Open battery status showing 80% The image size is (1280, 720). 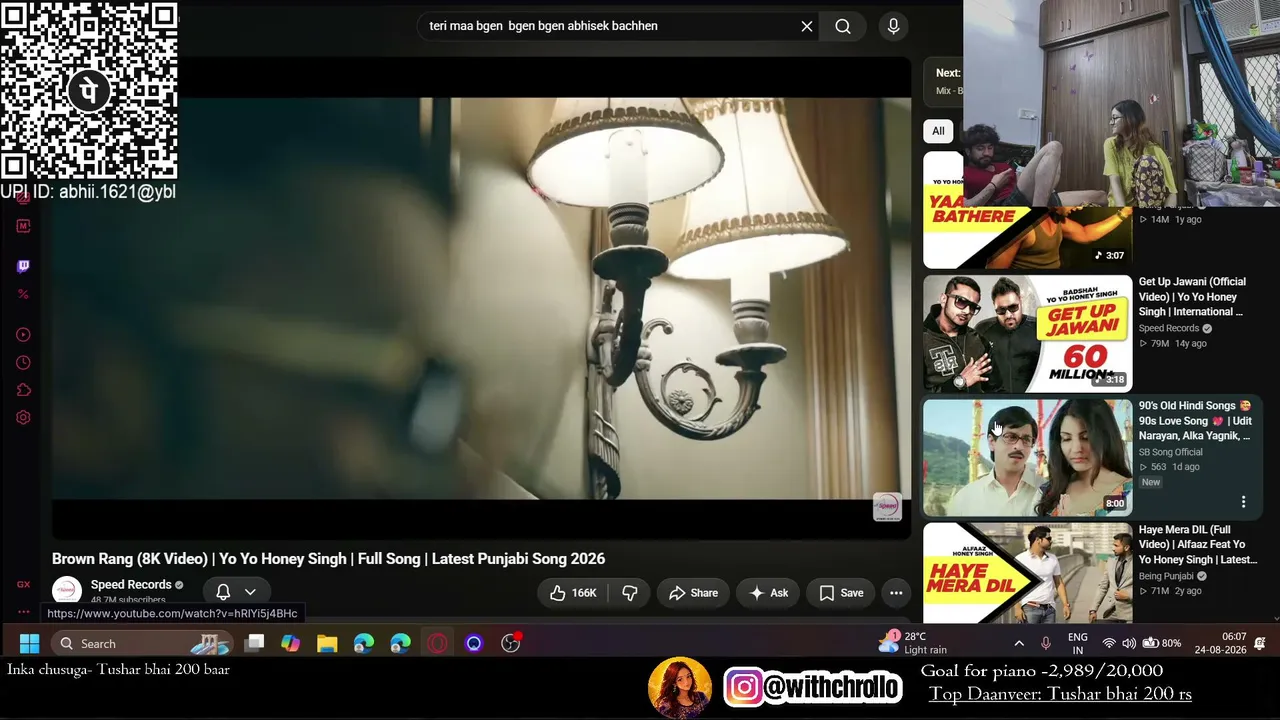(x=1162, y=643)
